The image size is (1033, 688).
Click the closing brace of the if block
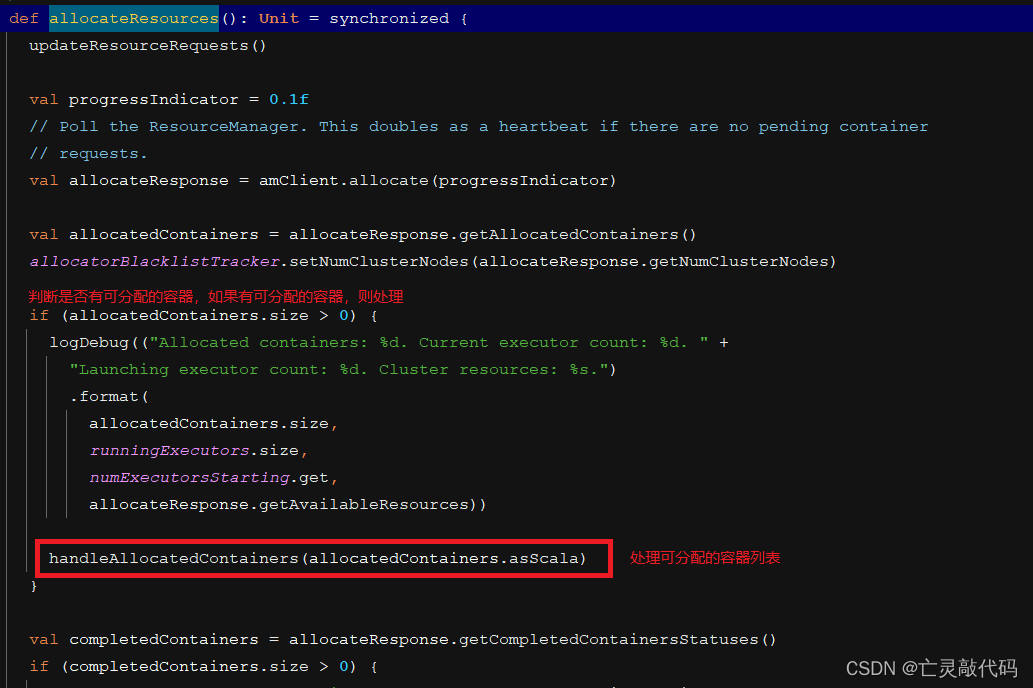pyautogui.click(x=34, y=586)
